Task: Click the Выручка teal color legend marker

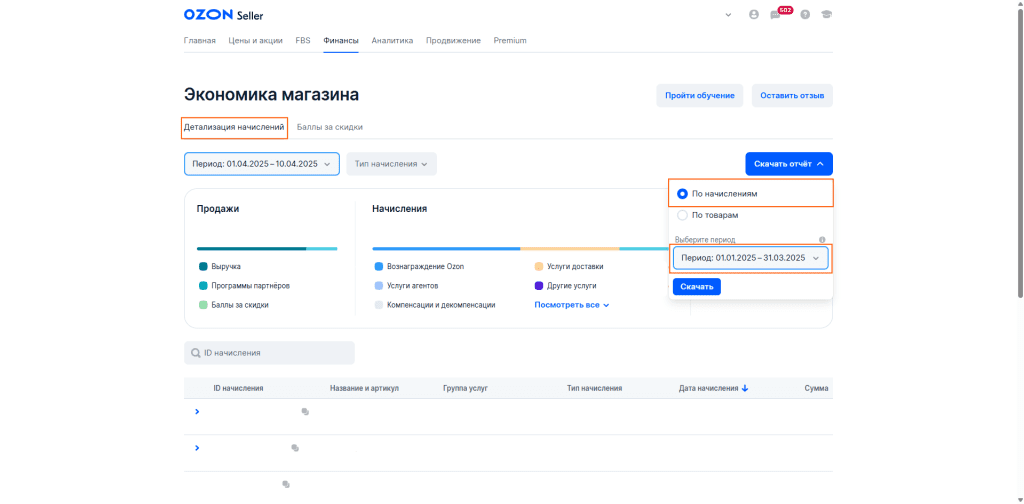Action: click(x=203, y=267)
